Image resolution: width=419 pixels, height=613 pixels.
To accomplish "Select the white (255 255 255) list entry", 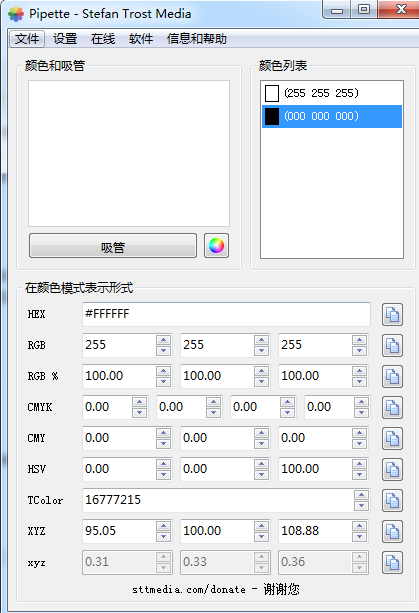I will pyautogui.click(x=332, y=93).
